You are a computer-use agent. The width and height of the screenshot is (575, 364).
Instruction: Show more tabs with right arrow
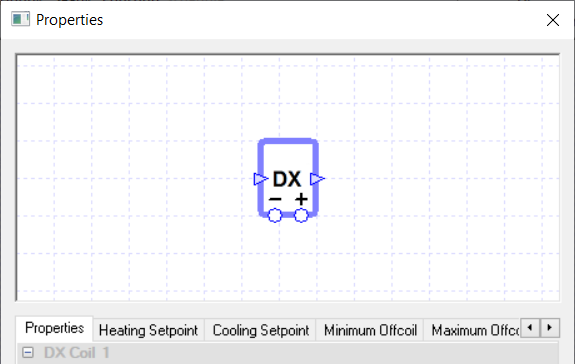[550, 328]
